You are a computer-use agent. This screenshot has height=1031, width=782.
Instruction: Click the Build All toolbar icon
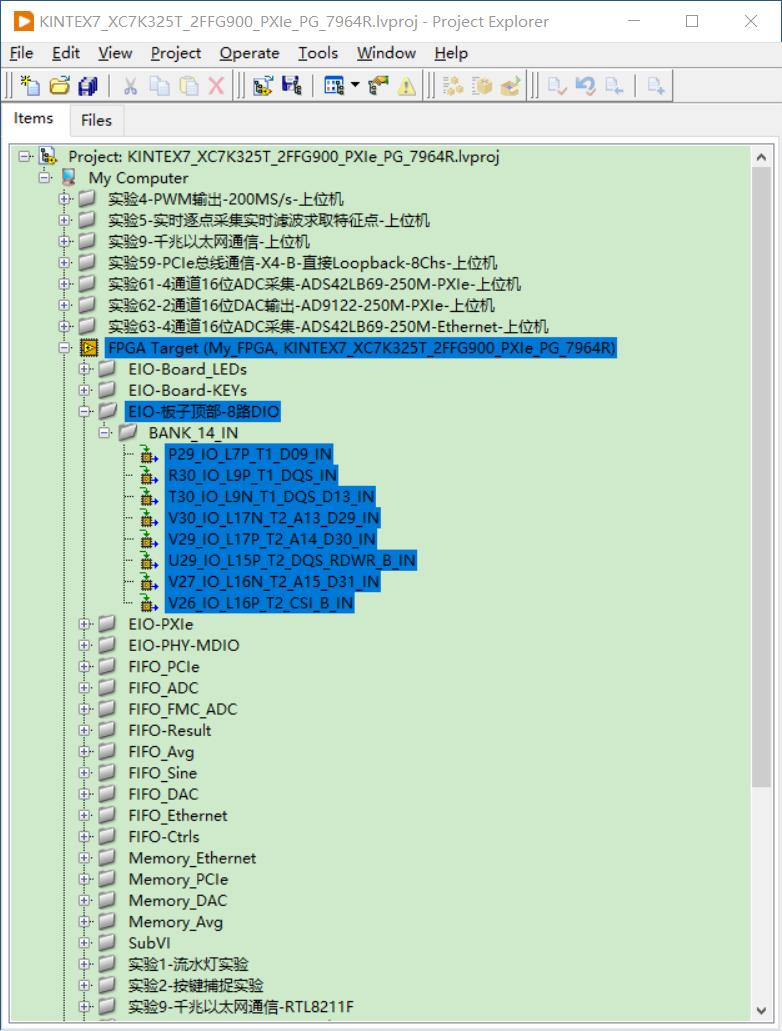(x=452, y=85)
